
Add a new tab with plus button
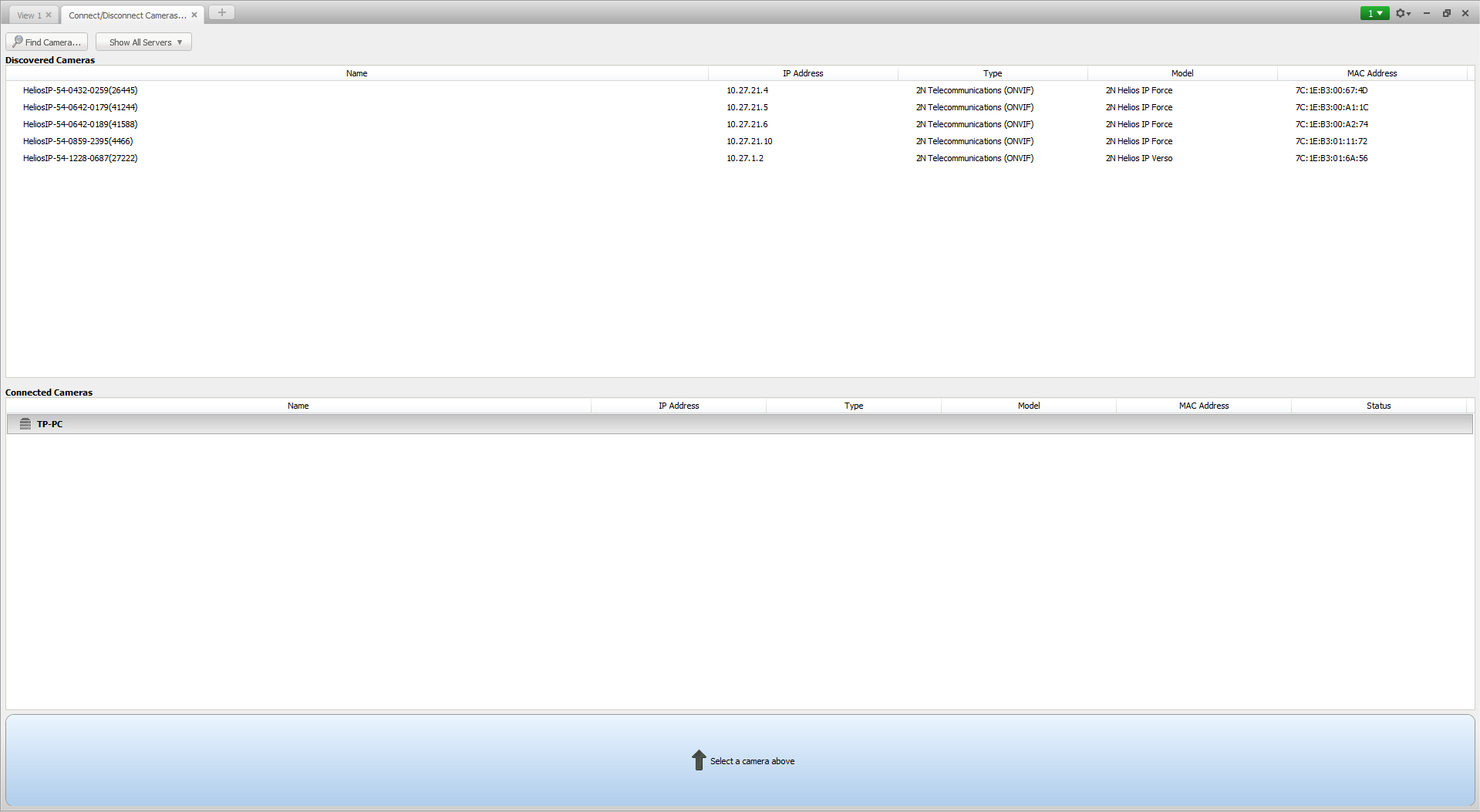click(221, 12)
